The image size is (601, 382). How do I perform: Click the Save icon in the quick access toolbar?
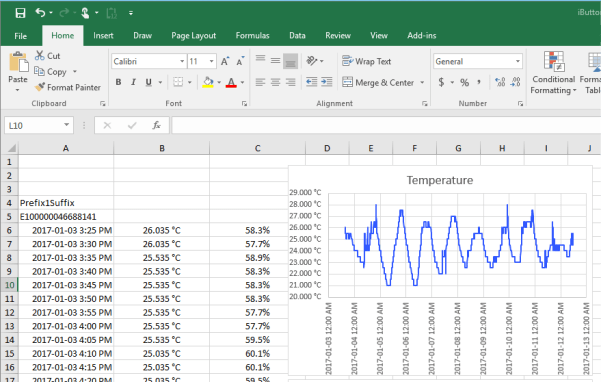point(20,13)
